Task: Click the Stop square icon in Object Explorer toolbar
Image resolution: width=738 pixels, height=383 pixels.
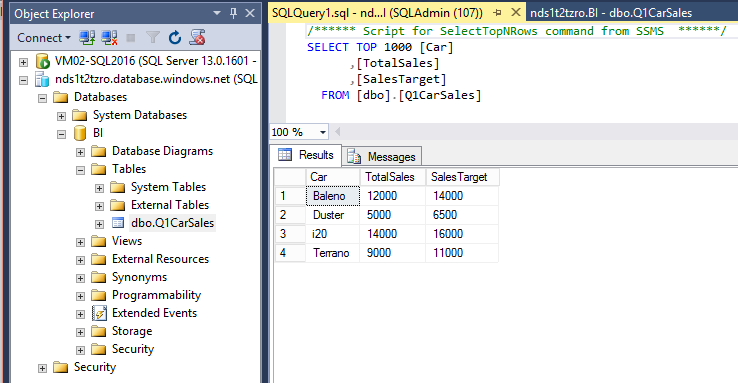Action: (x=131, y=38)
